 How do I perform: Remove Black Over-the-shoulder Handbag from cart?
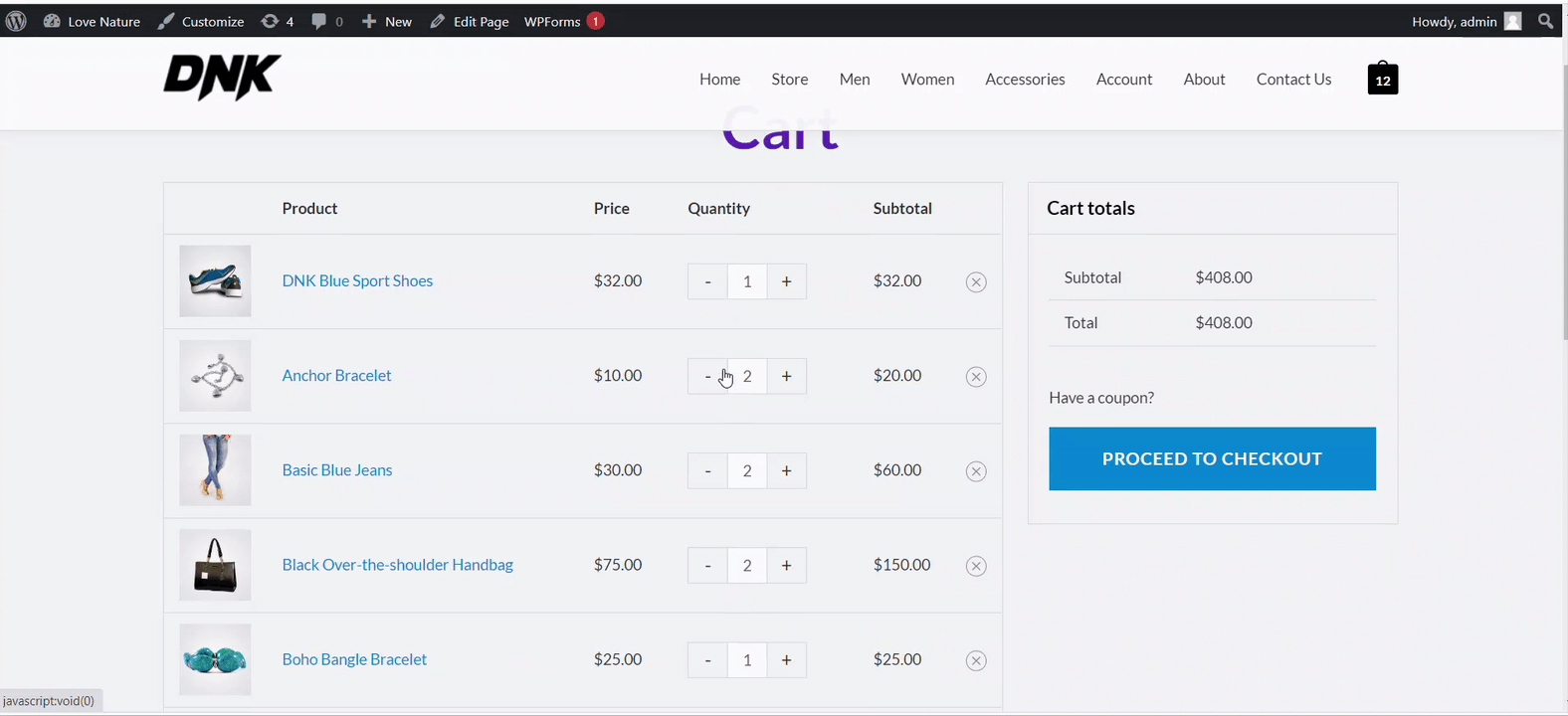coord(976,566)
